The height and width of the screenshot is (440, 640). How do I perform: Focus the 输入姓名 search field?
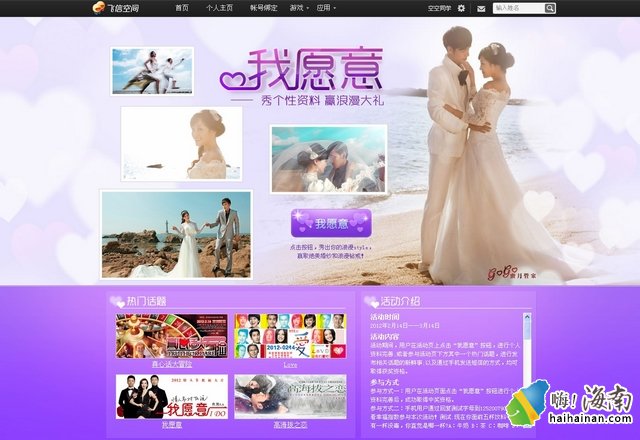[x=519, y=8]
